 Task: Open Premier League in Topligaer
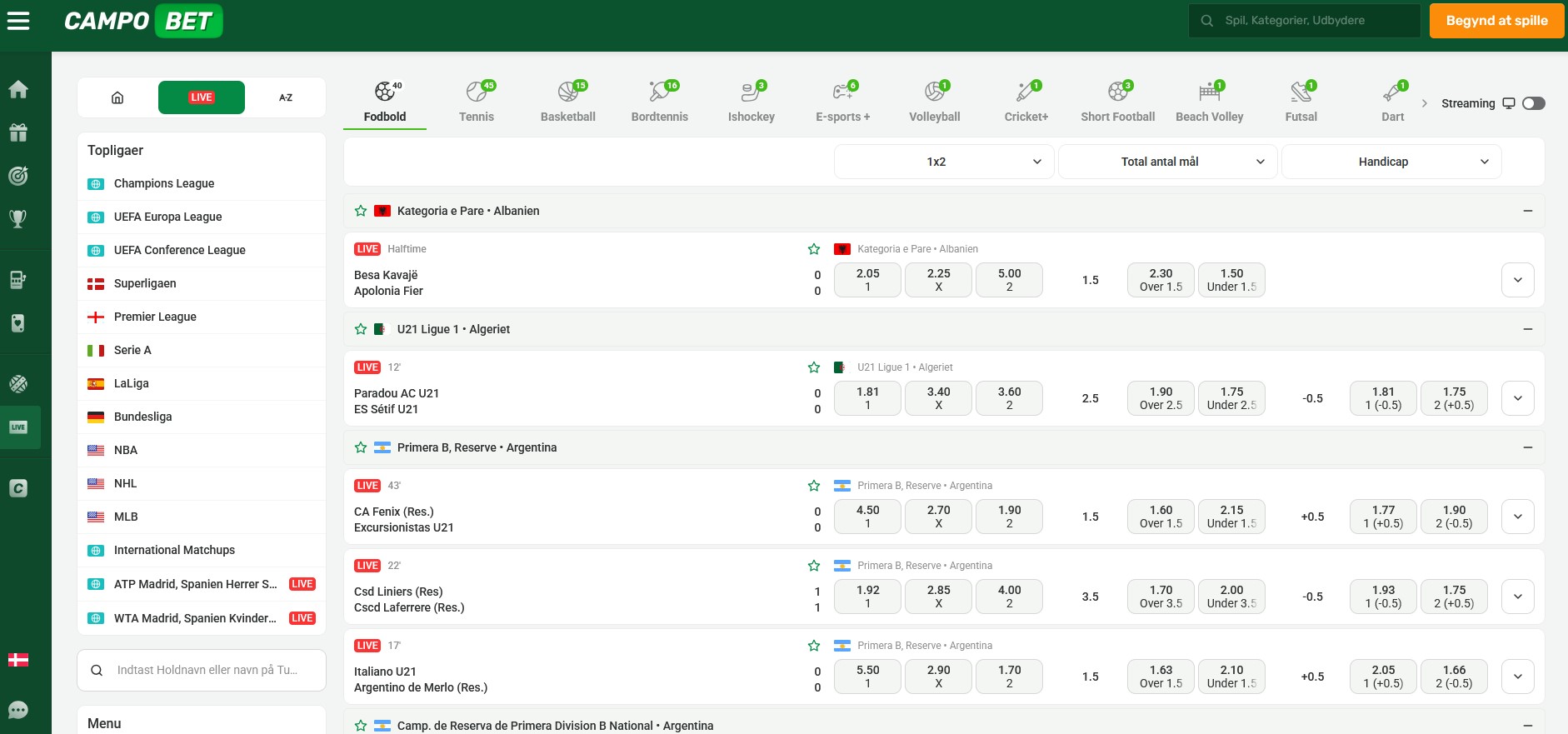coord(202,317)
